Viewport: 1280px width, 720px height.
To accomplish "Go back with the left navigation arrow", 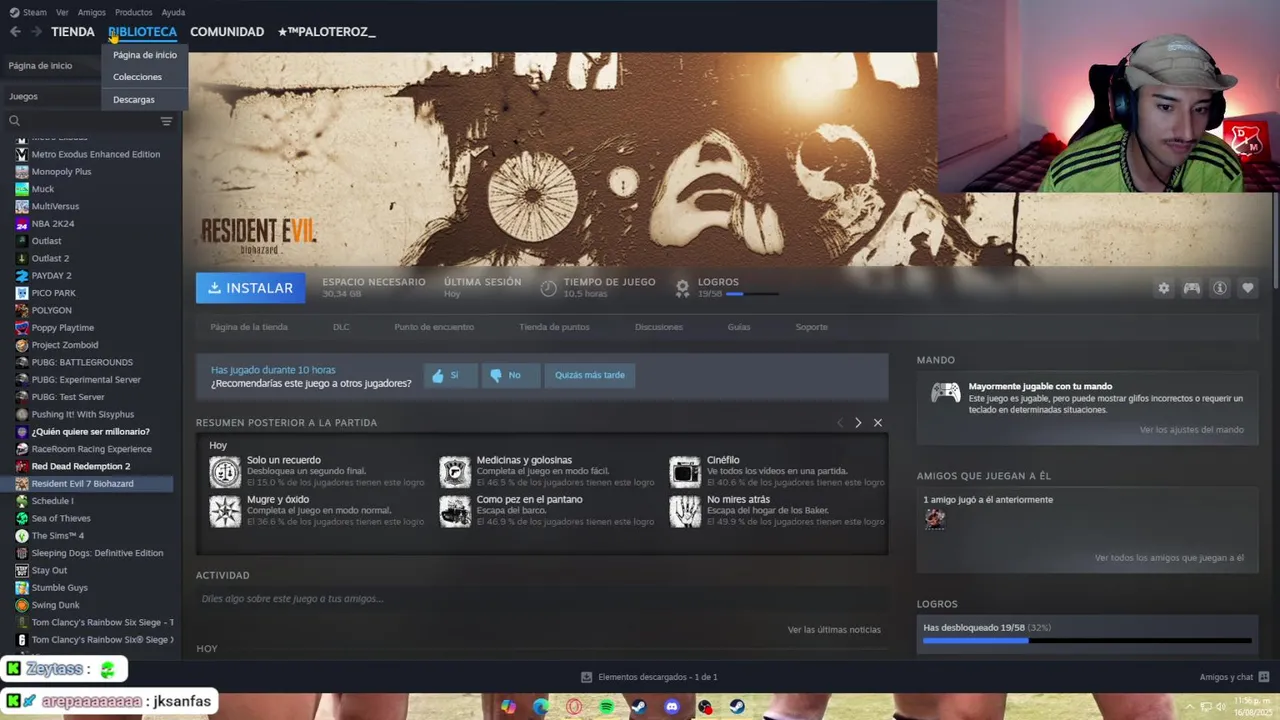I will (x=15, y=32).
